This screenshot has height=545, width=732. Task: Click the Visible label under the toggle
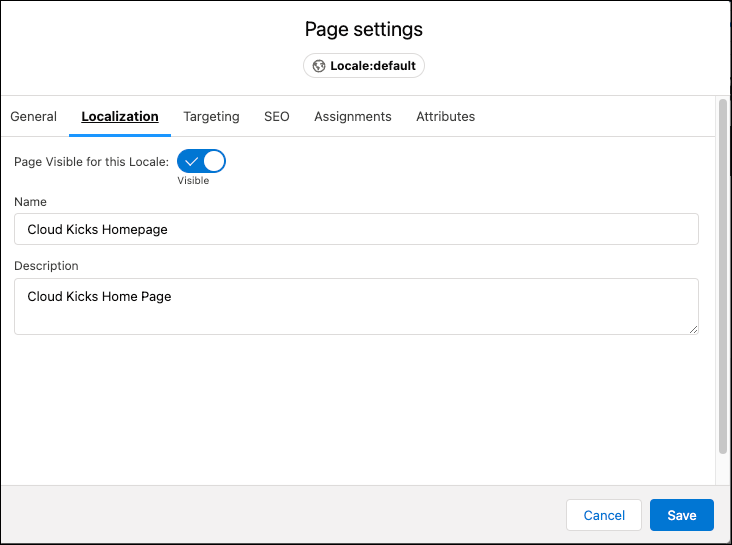(x=193, y=181)
